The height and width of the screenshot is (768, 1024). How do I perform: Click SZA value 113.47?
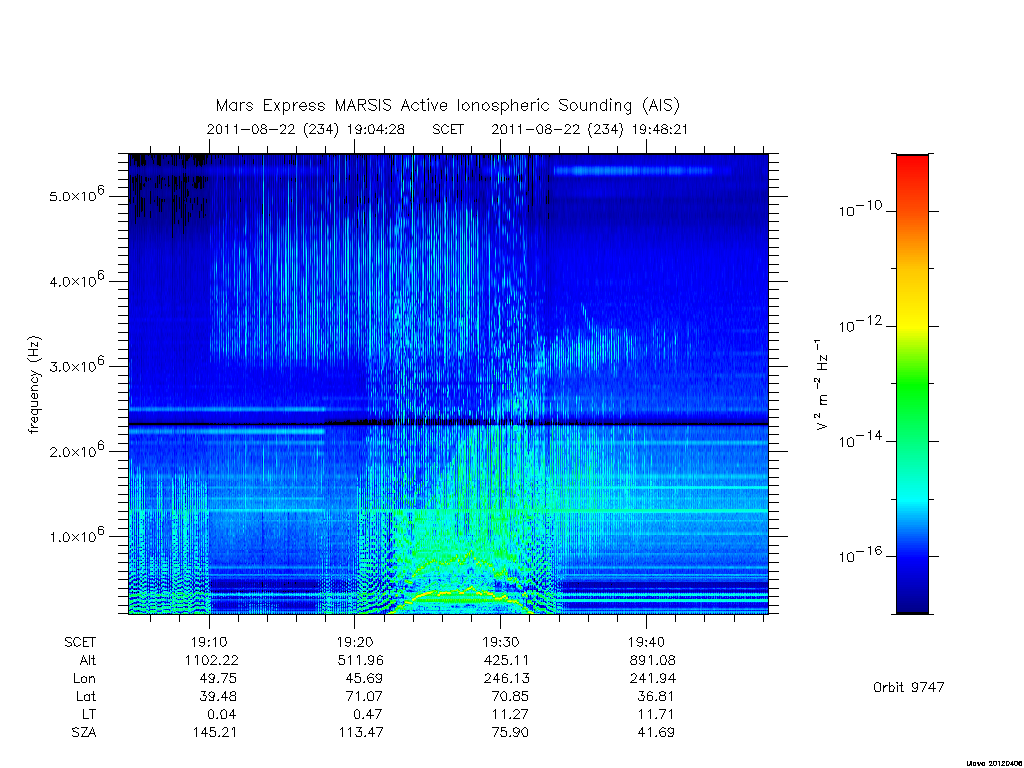(x=360, y=733)
